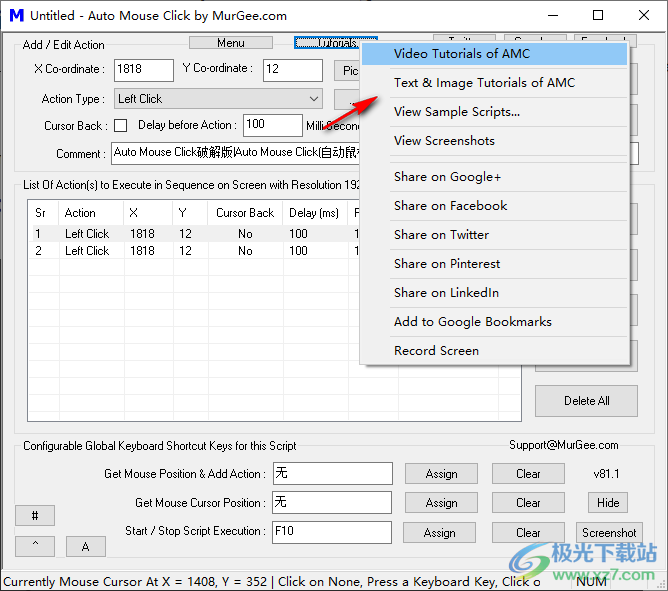Click the A button
This screenshot has width=668, height=591.
tap(86, 546)
